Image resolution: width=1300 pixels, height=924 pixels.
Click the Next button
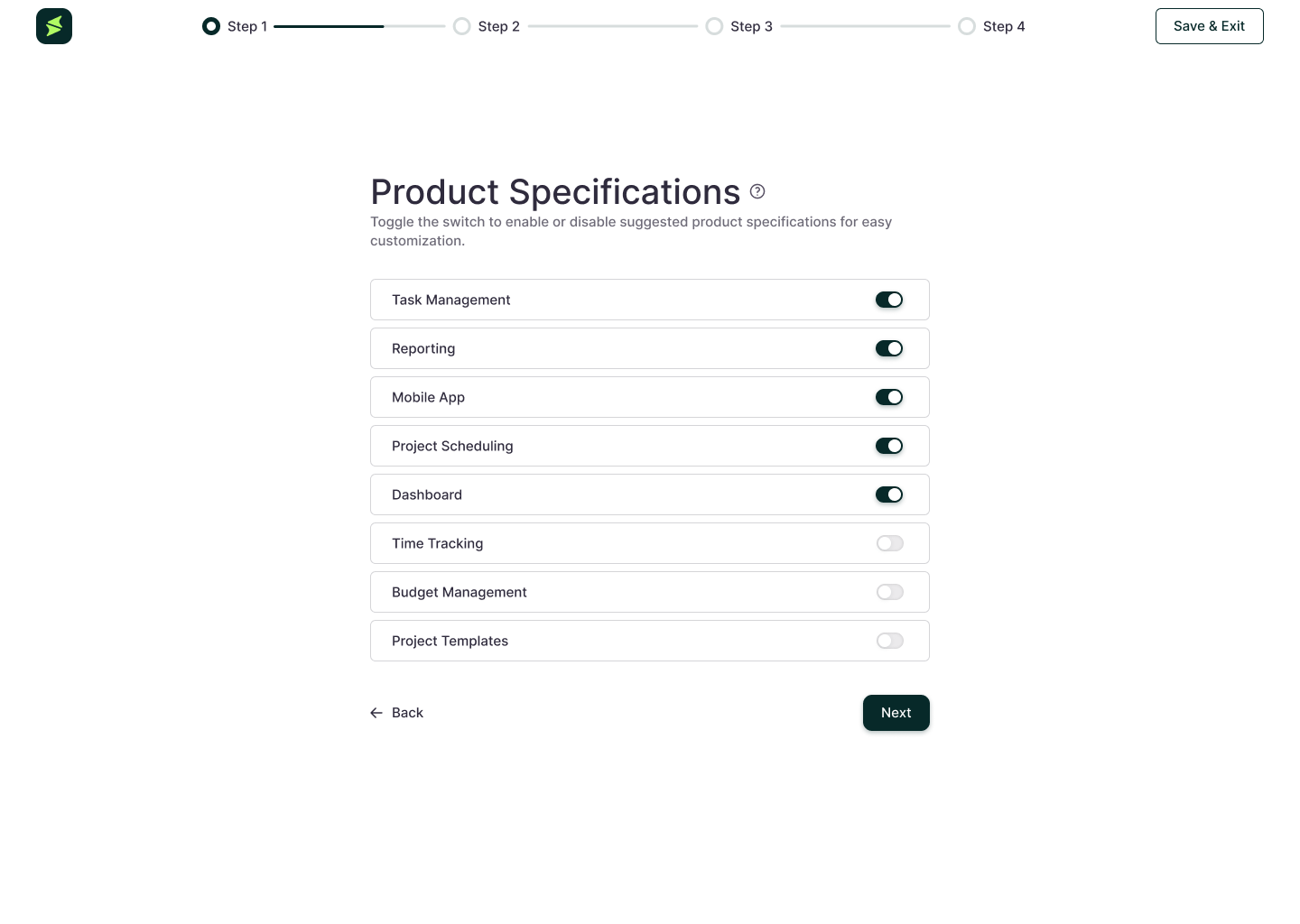tap(896, 713)
